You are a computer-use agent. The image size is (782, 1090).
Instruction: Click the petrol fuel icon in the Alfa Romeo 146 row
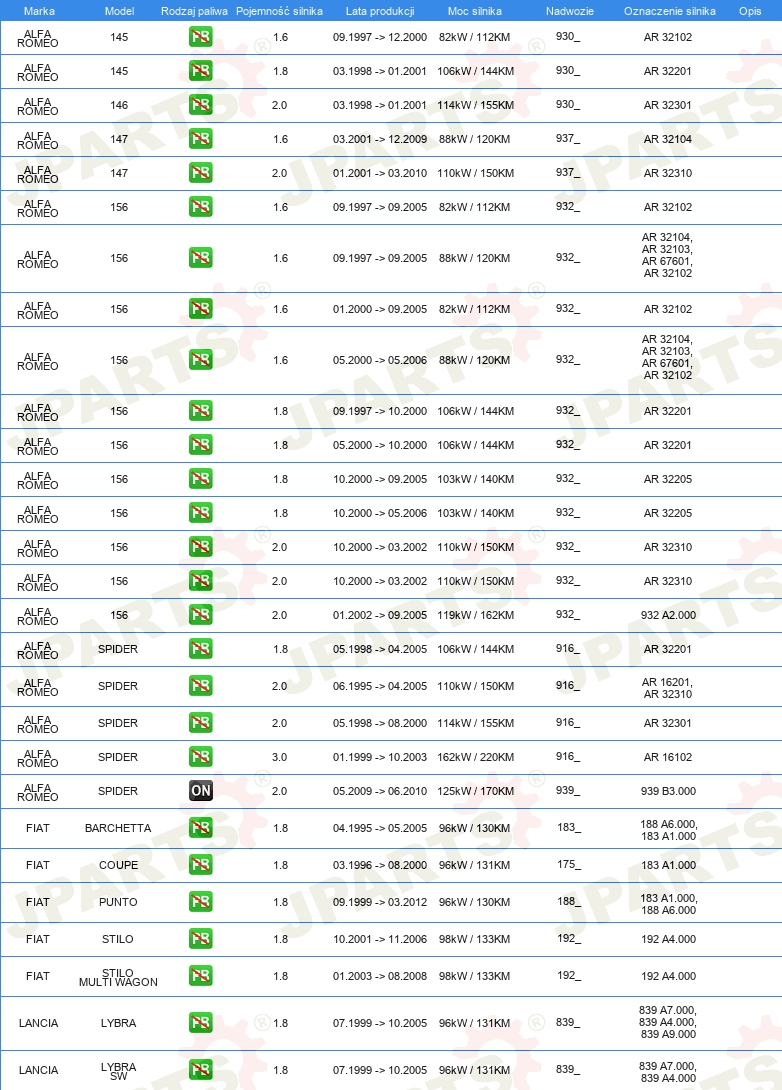click(x=201, y=105)
